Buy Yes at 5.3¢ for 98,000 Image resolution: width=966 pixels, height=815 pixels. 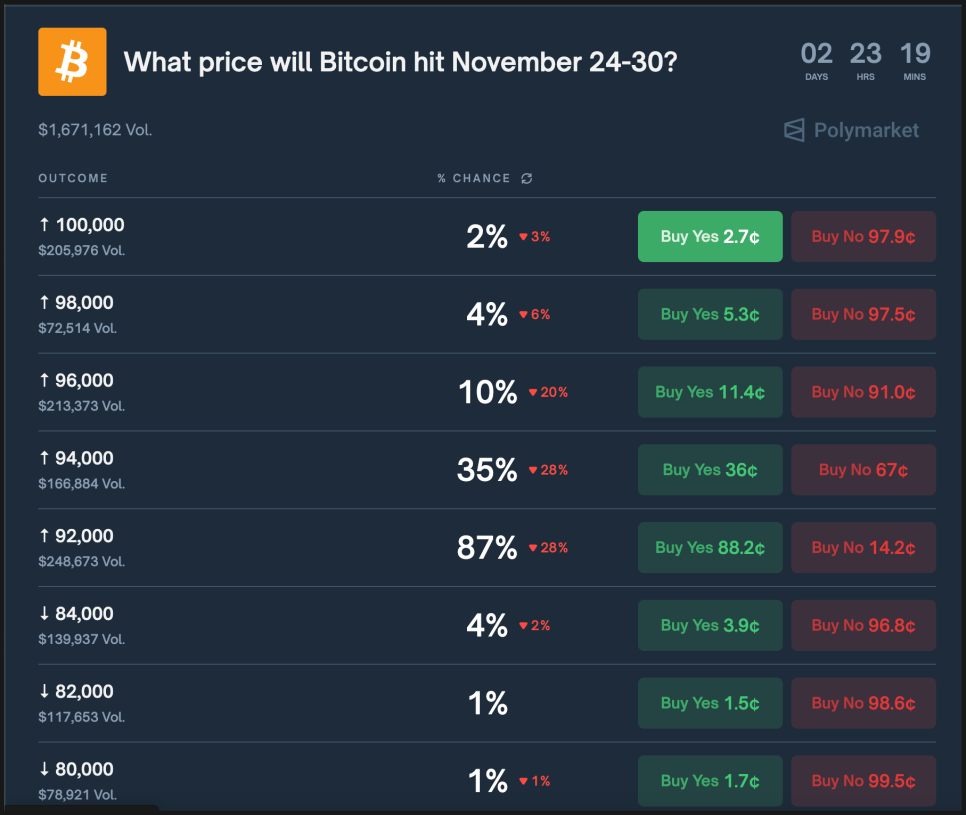click(710, 315)
